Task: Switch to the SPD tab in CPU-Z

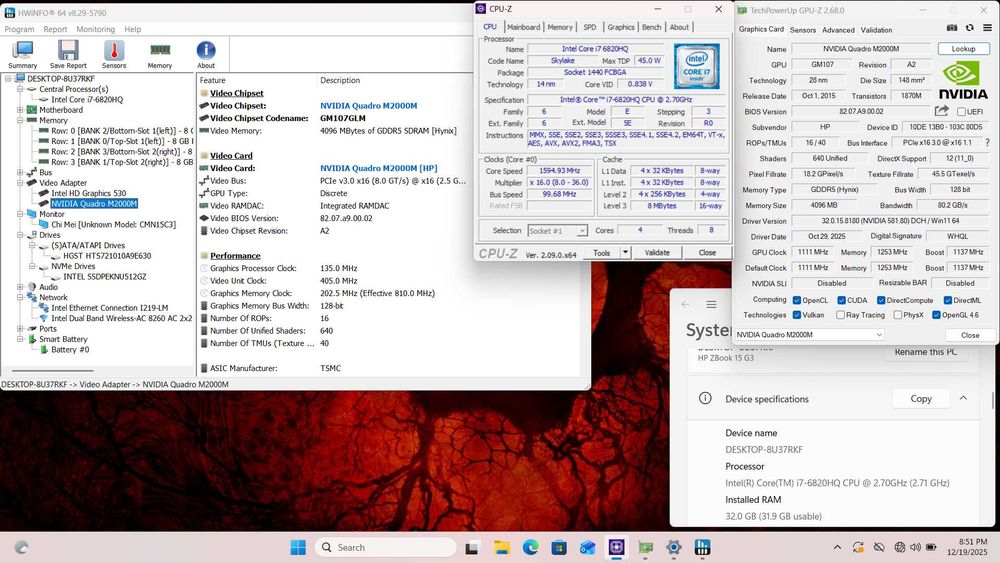Action: 590,27
